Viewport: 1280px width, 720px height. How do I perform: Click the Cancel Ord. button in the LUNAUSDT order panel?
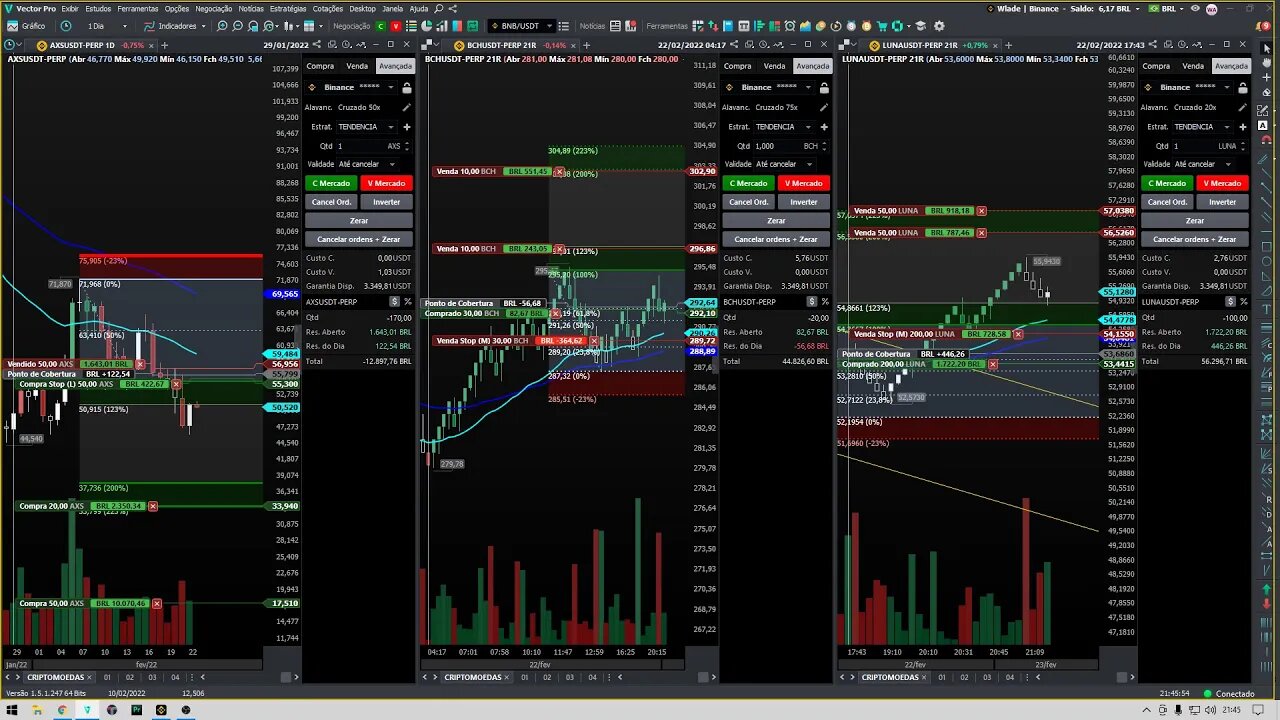point(1167,202)
